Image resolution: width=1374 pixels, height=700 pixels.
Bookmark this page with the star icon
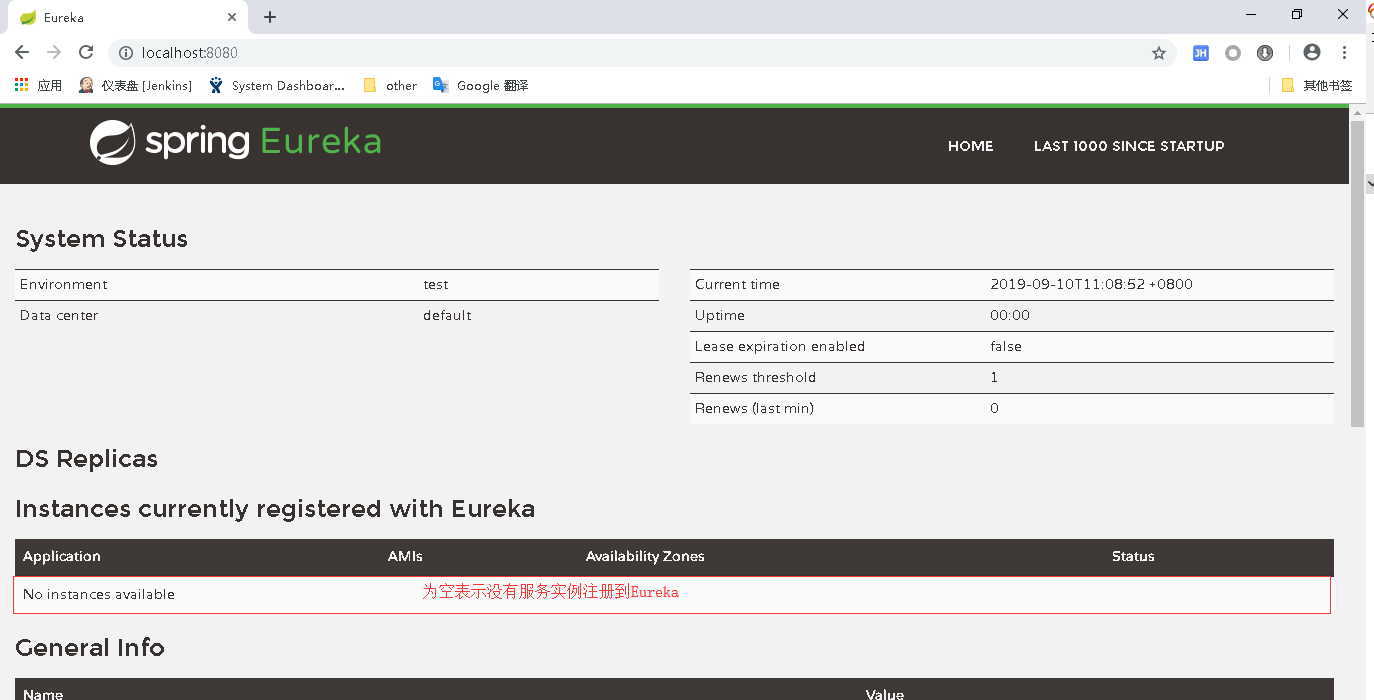pos(1159,53)
